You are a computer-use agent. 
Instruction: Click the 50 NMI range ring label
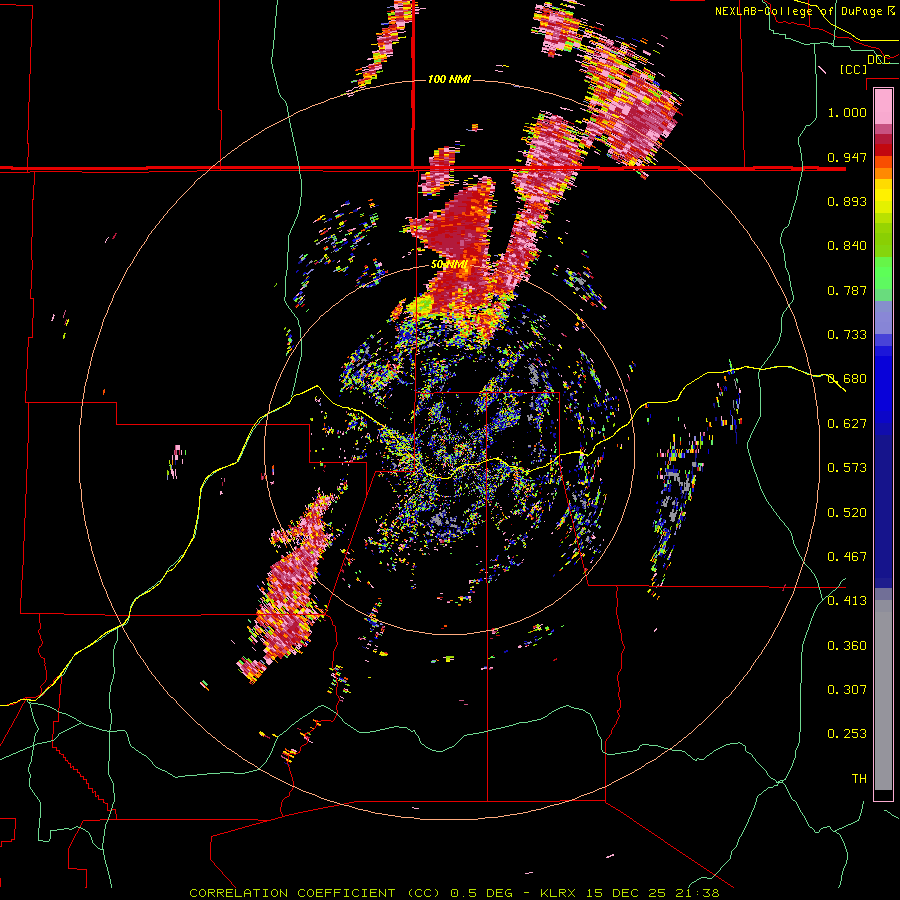449,265
